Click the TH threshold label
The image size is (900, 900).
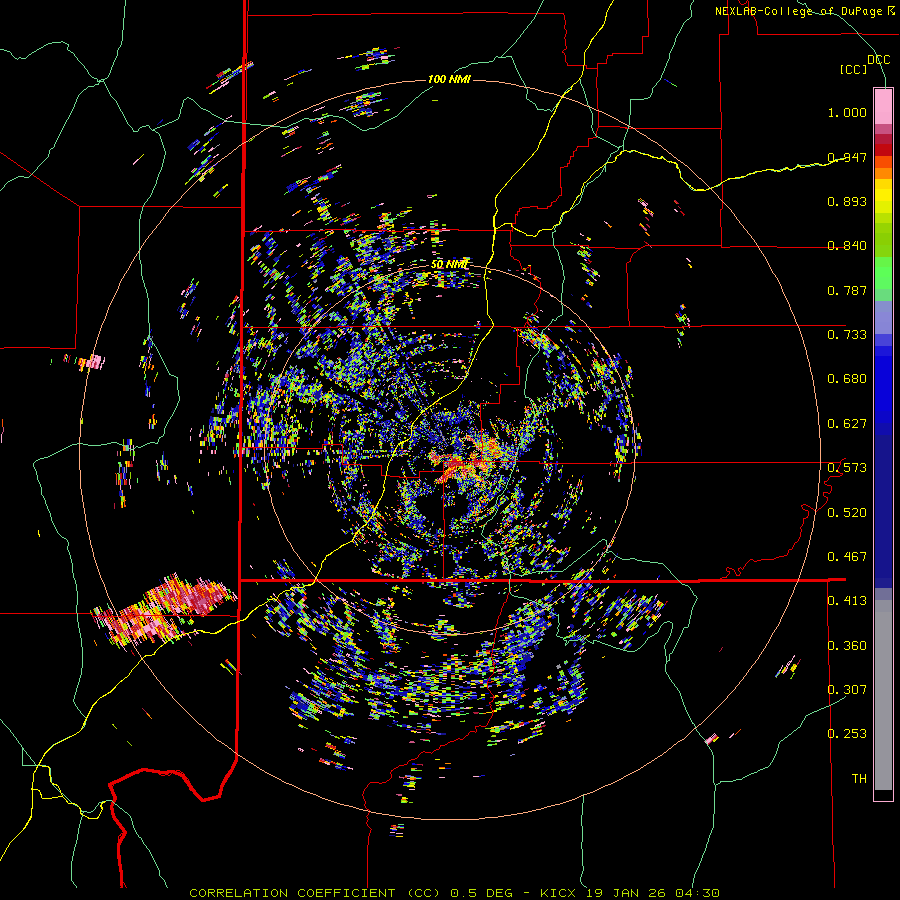(859, 779)
